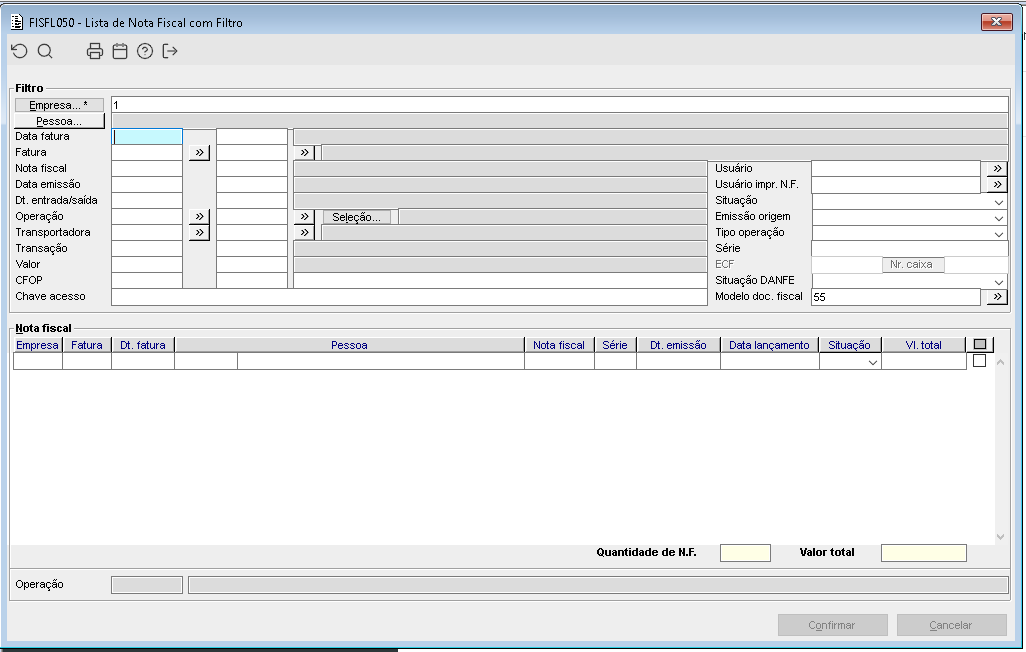The height and width of the screenshot is (652, 1026).
Task: Focus the first Data emissão field
Action: pos(147,185)
